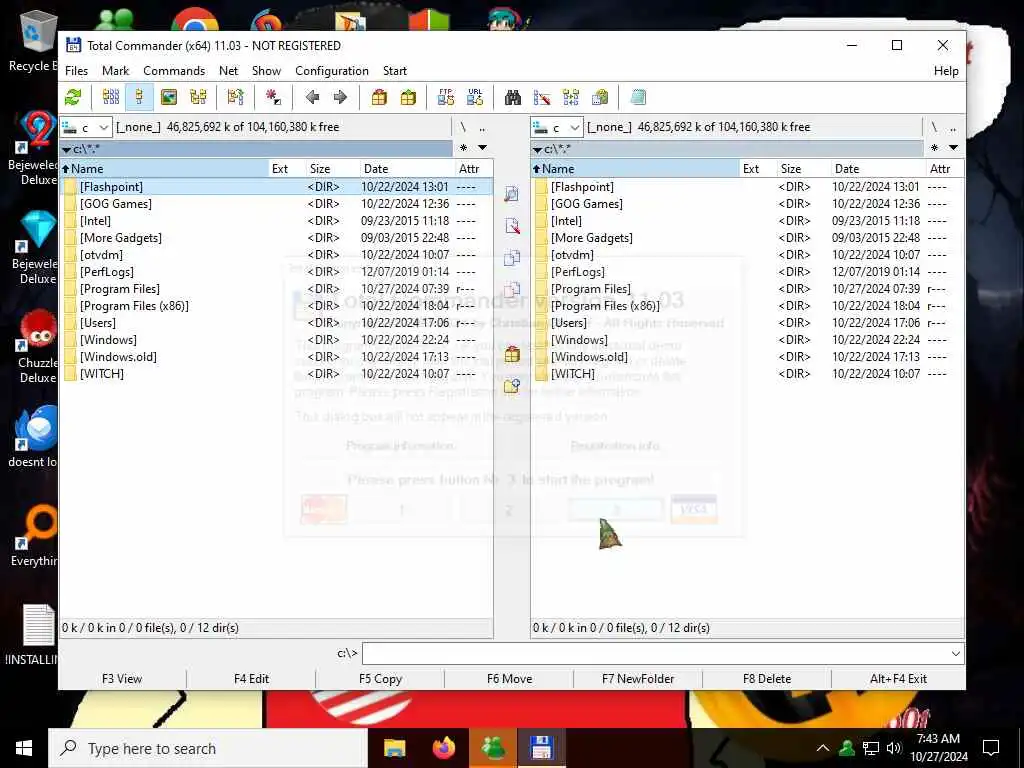
Task: Open the left panel directory history arrow
Action: click(x=482, y=148)
